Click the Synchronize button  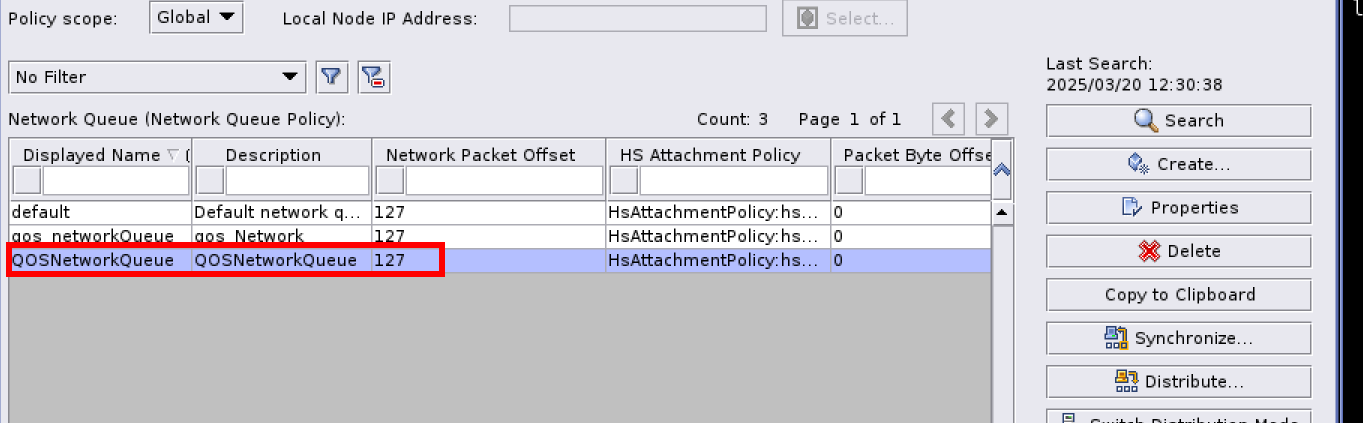(1178, 338)
